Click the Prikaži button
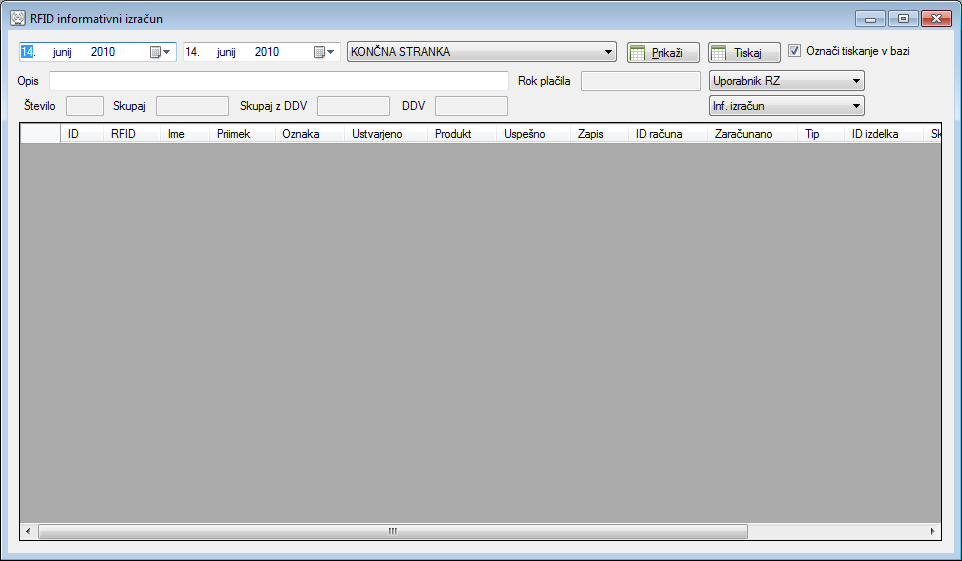 [663, 53]
